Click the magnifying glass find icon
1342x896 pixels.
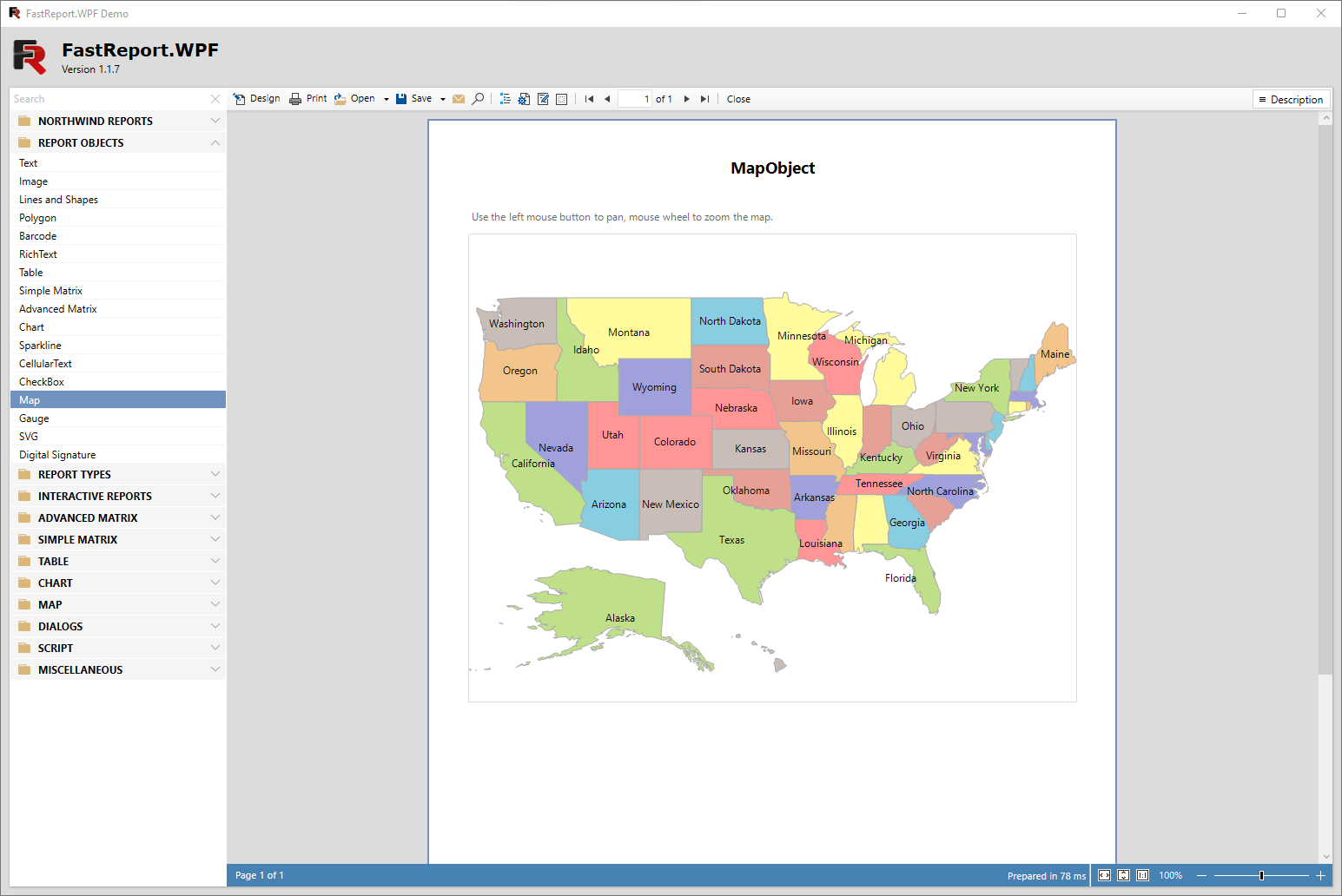point(478,99)
